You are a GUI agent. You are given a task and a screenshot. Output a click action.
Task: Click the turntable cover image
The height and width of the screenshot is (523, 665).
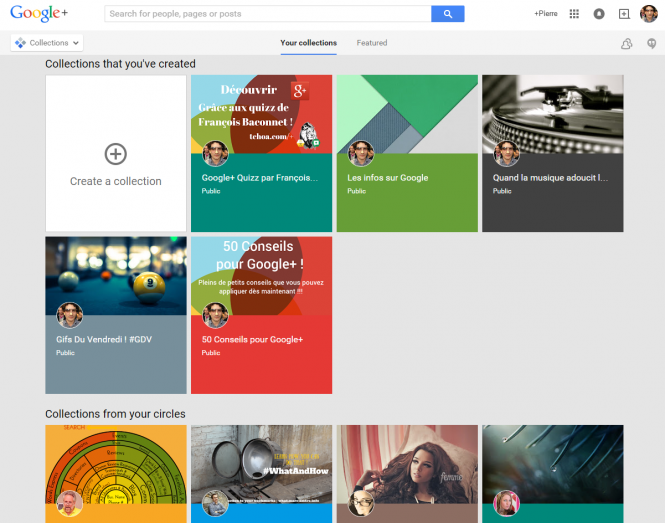[553, 114]
